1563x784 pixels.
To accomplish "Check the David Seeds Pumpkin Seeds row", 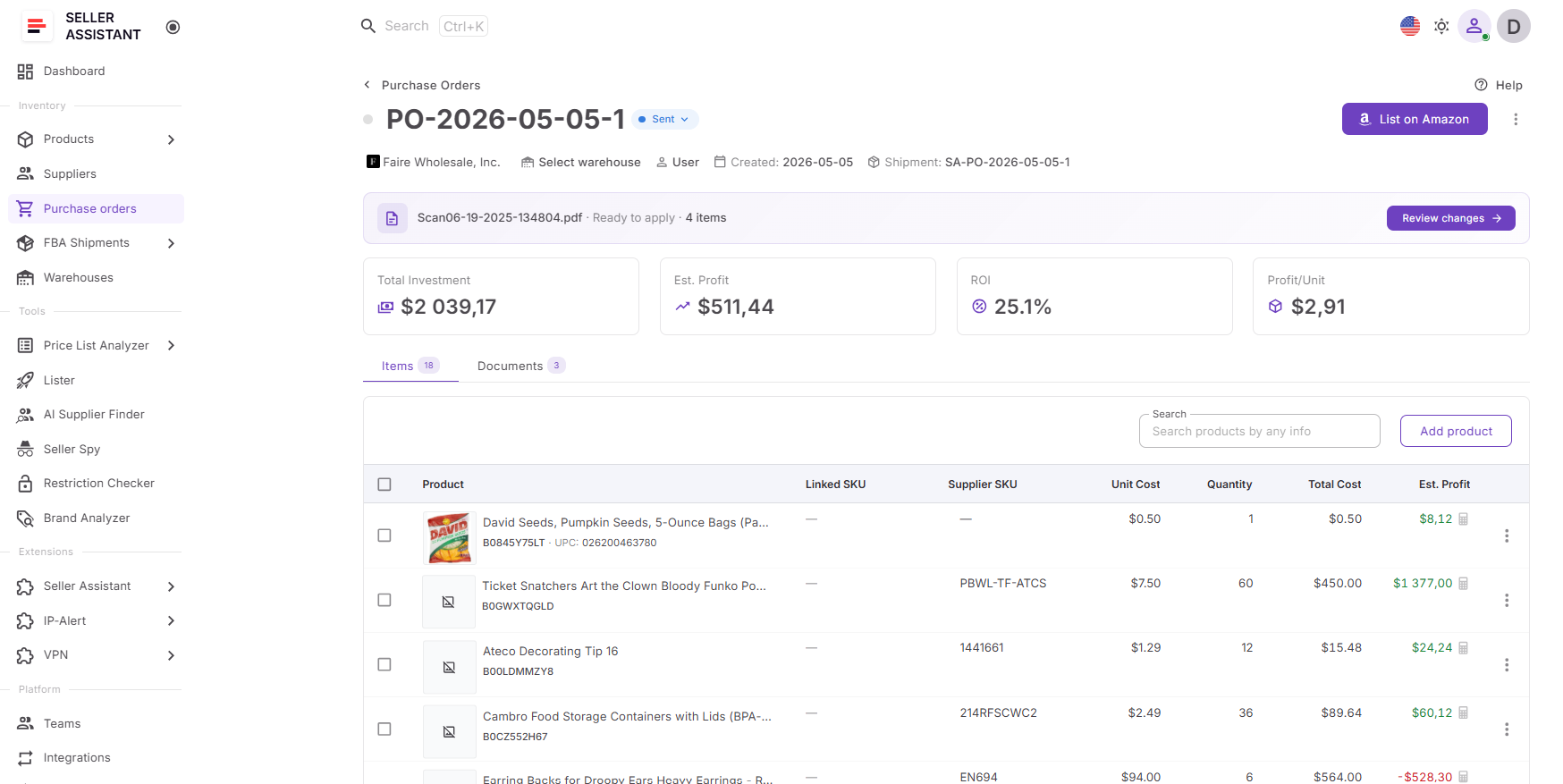I will (x=384, y=535).
